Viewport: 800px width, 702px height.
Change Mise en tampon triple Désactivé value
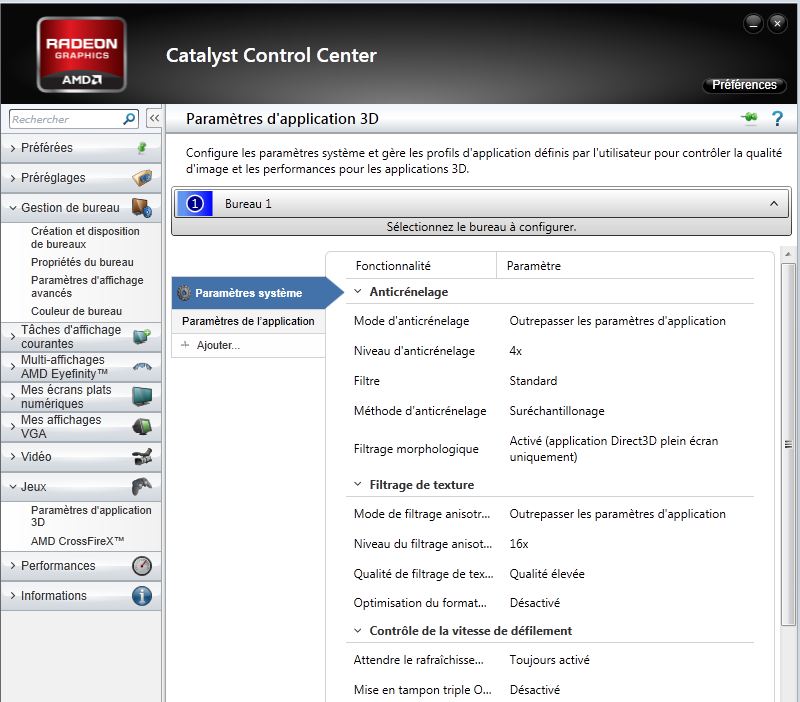535,690
